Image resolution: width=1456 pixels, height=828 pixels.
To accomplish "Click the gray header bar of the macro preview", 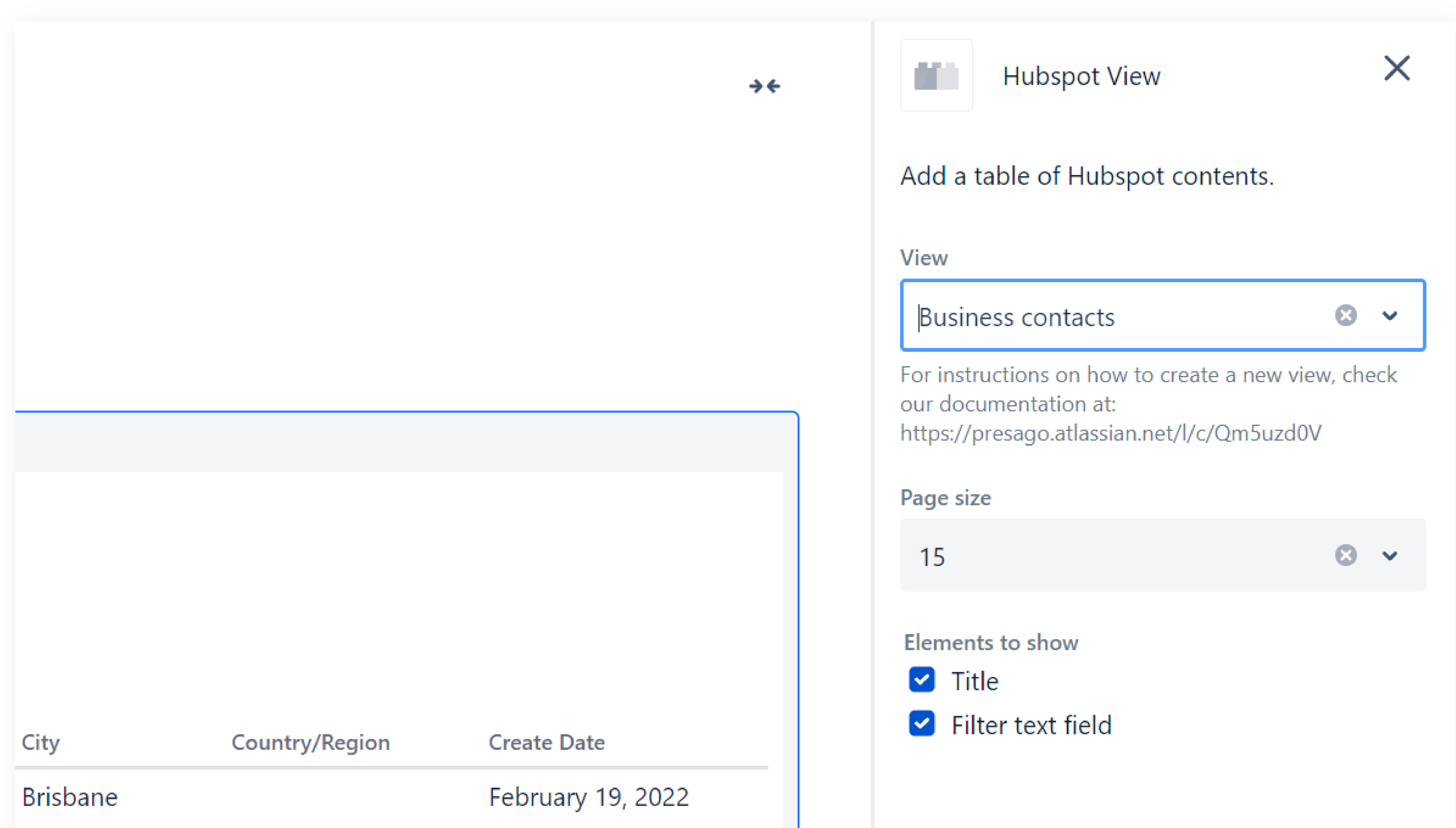I will [398, 442].
